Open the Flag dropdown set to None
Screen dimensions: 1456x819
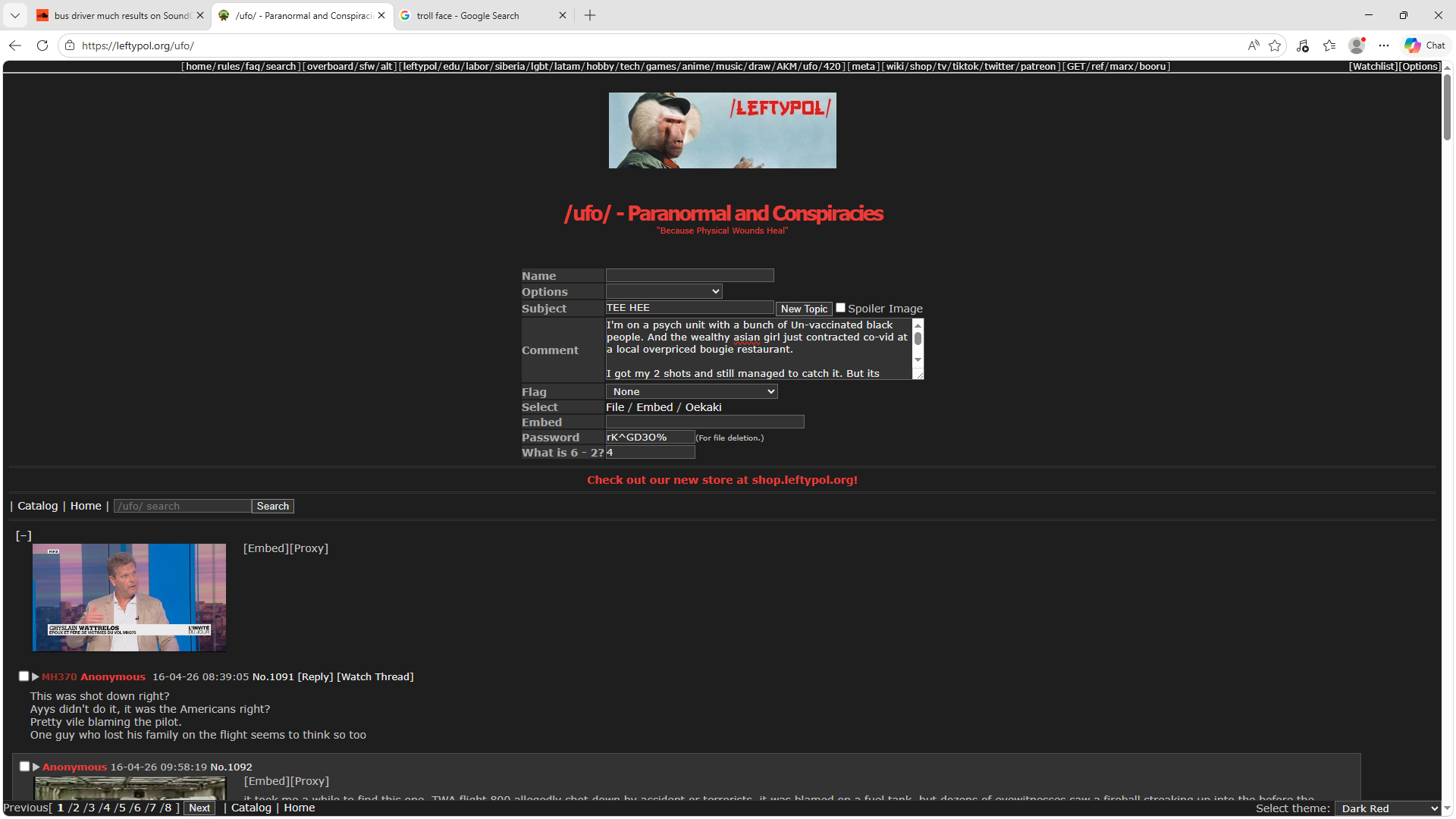coord(692,391)
